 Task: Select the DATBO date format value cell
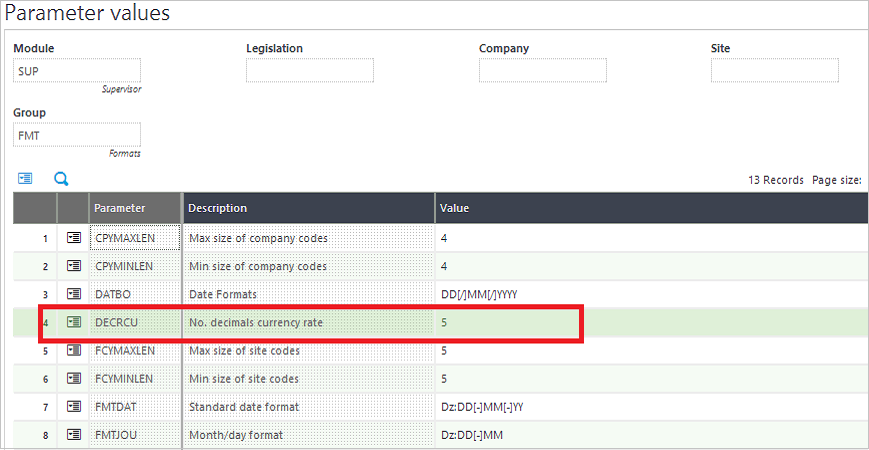pos(479,294)
